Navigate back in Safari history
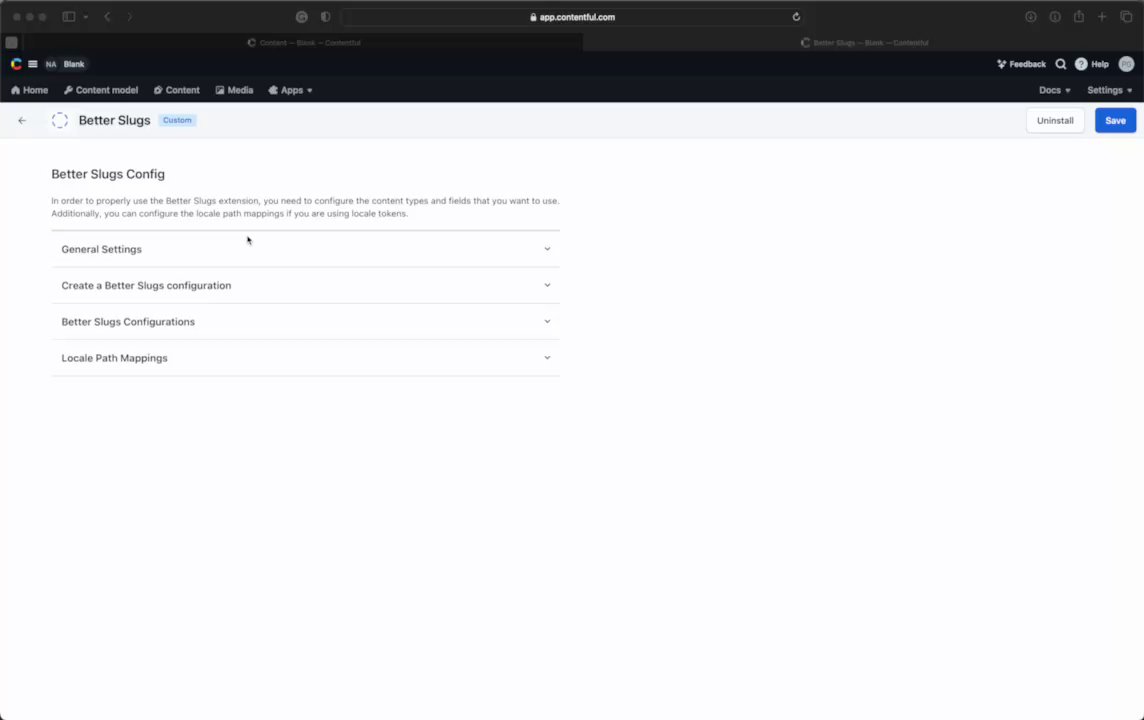 point(107,17)
